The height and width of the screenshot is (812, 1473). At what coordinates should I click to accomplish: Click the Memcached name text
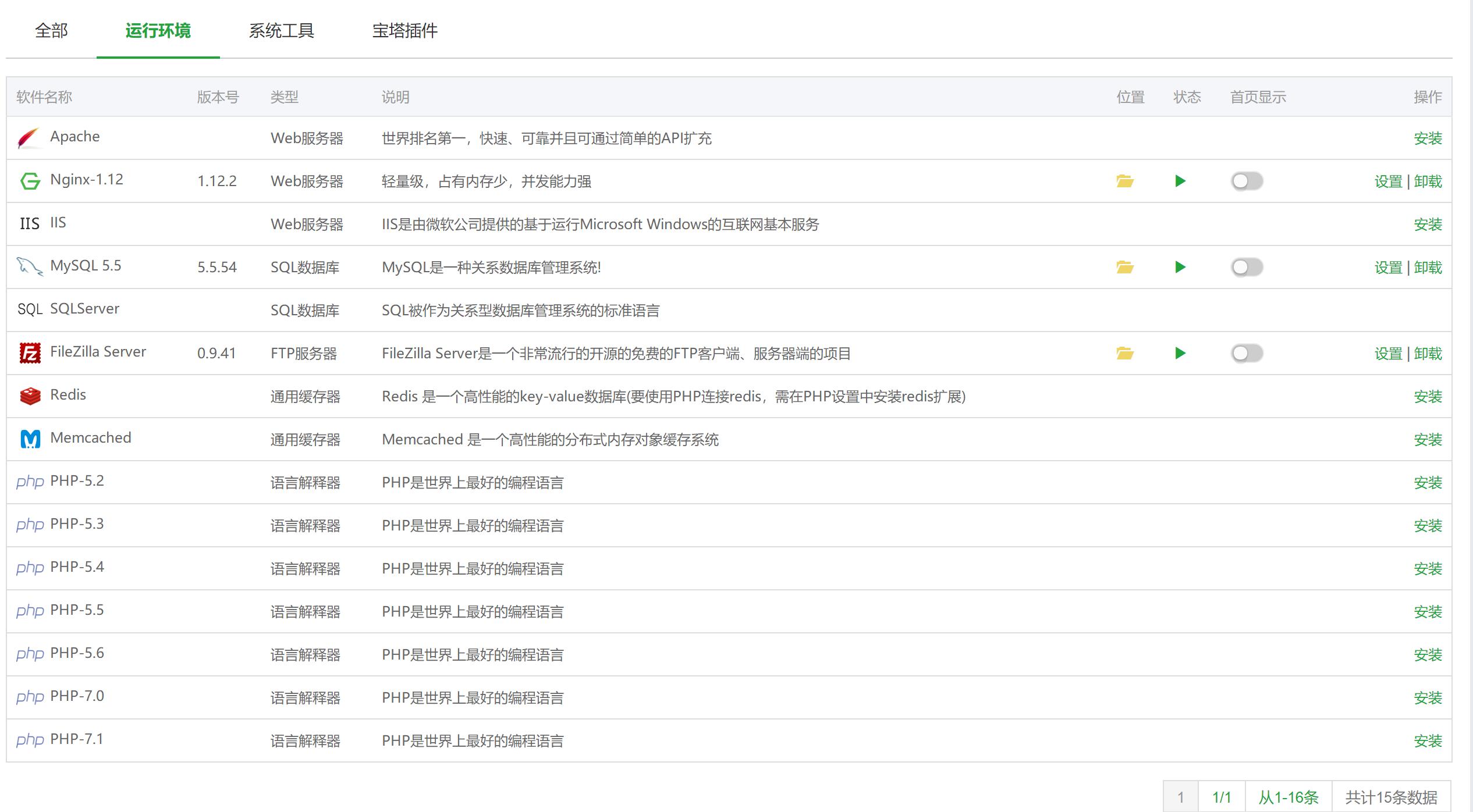pyautogui.click(x=91, y=438)
